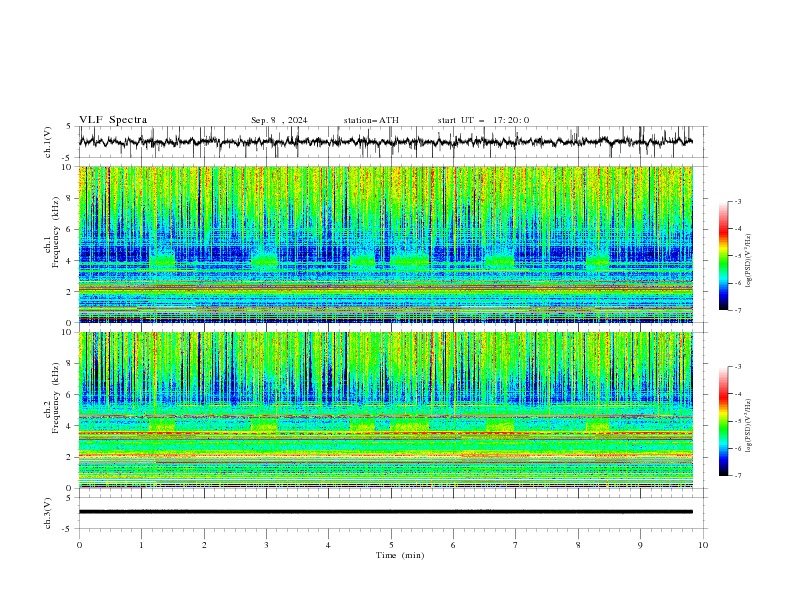
Task: Click time axis tick label "1"
Action: click(141, 545)
